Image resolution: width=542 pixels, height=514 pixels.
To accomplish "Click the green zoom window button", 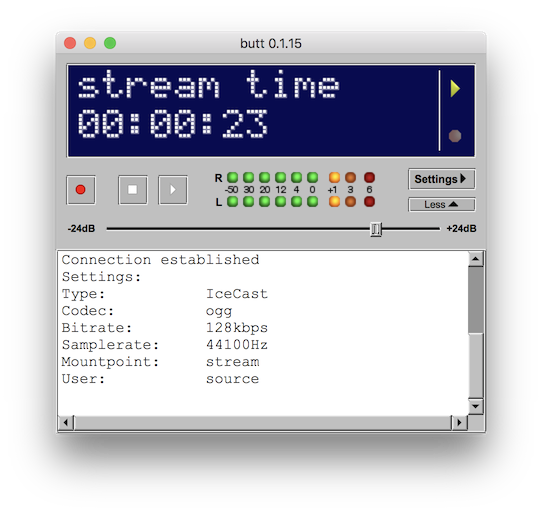I will [110, 43].
